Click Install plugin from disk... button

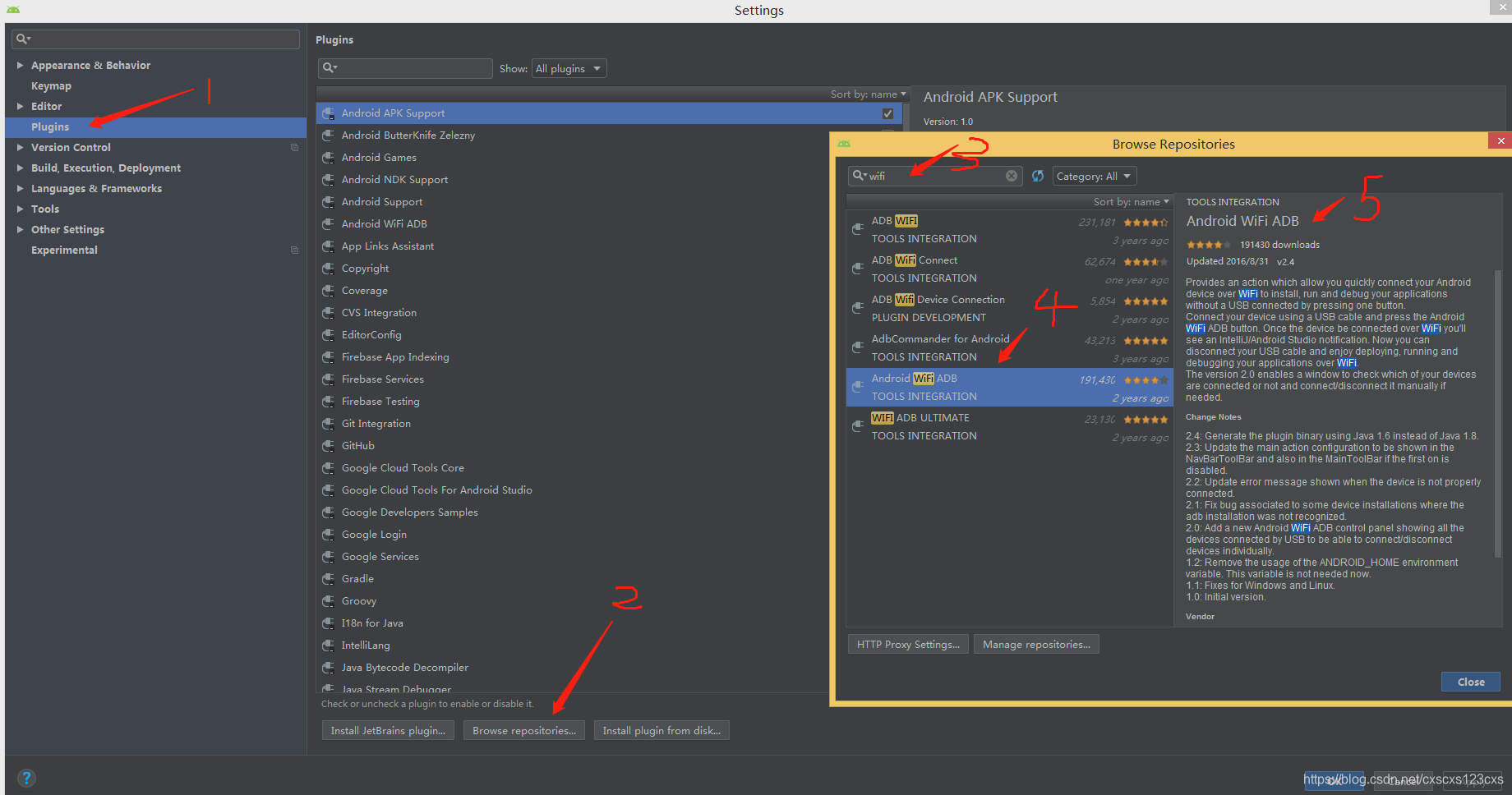pos(661,730)
